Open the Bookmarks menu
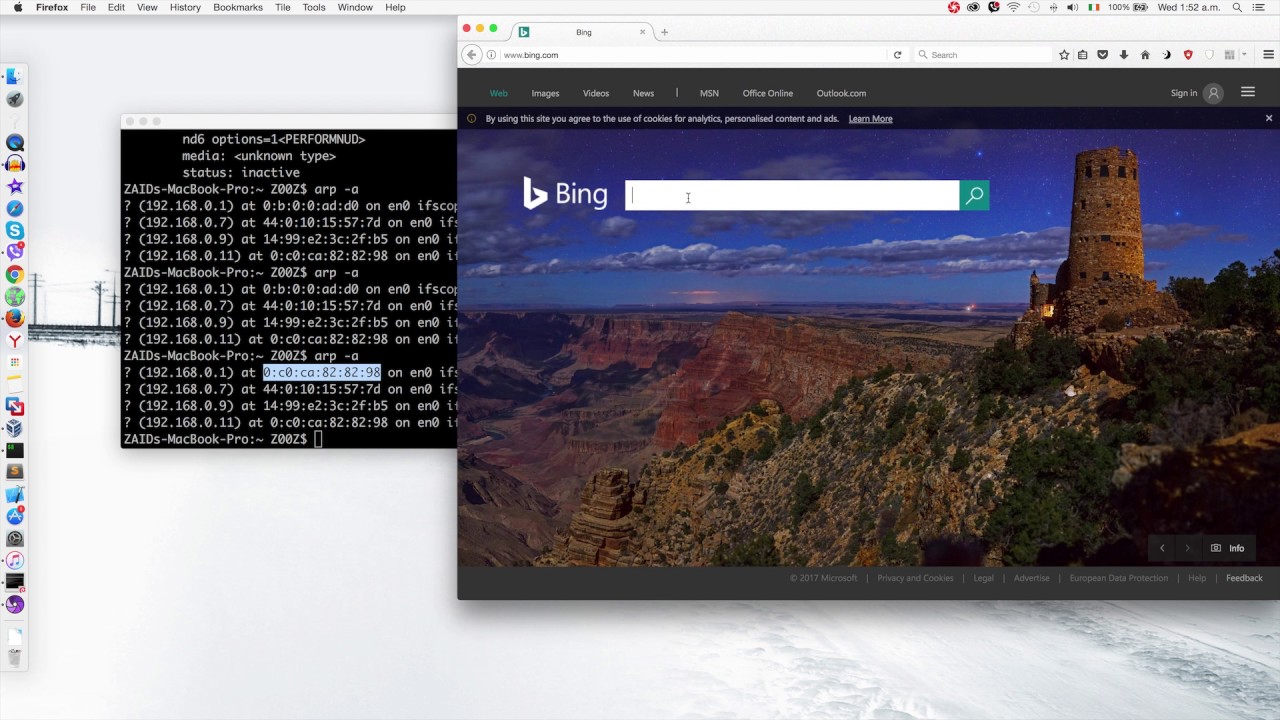1280x720 pixels. click(238, 7)
